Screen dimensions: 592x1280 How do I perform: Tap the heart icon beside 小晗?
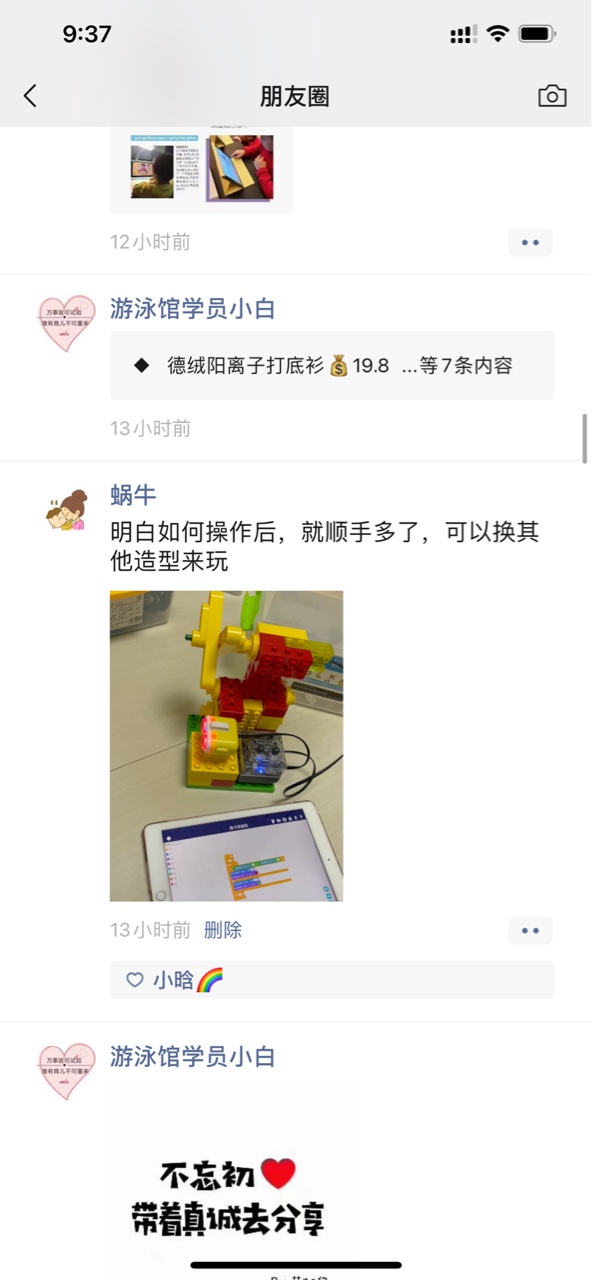point(135,980)
